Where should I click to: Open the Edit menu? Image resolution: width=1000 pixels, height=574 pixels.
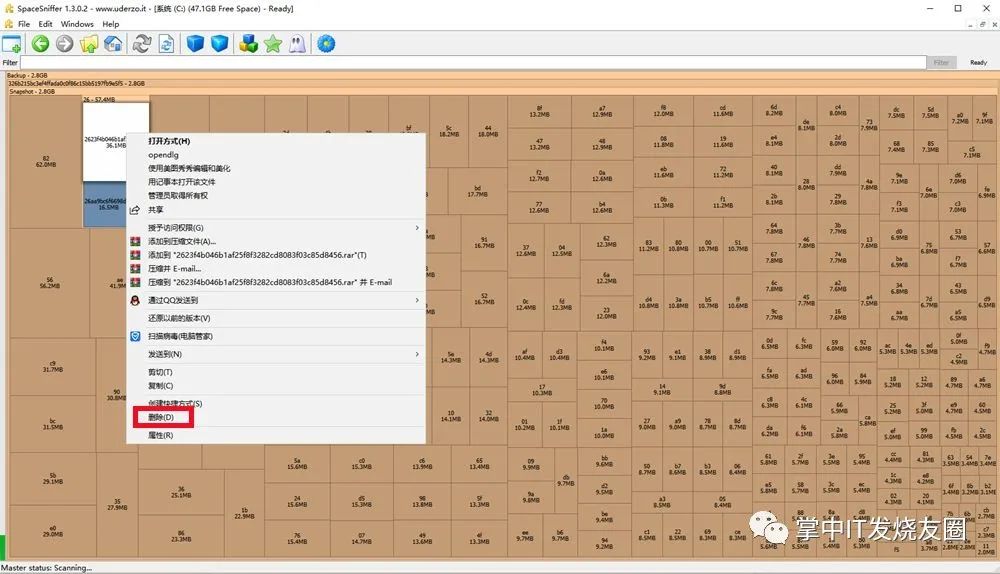coord(45,24)
